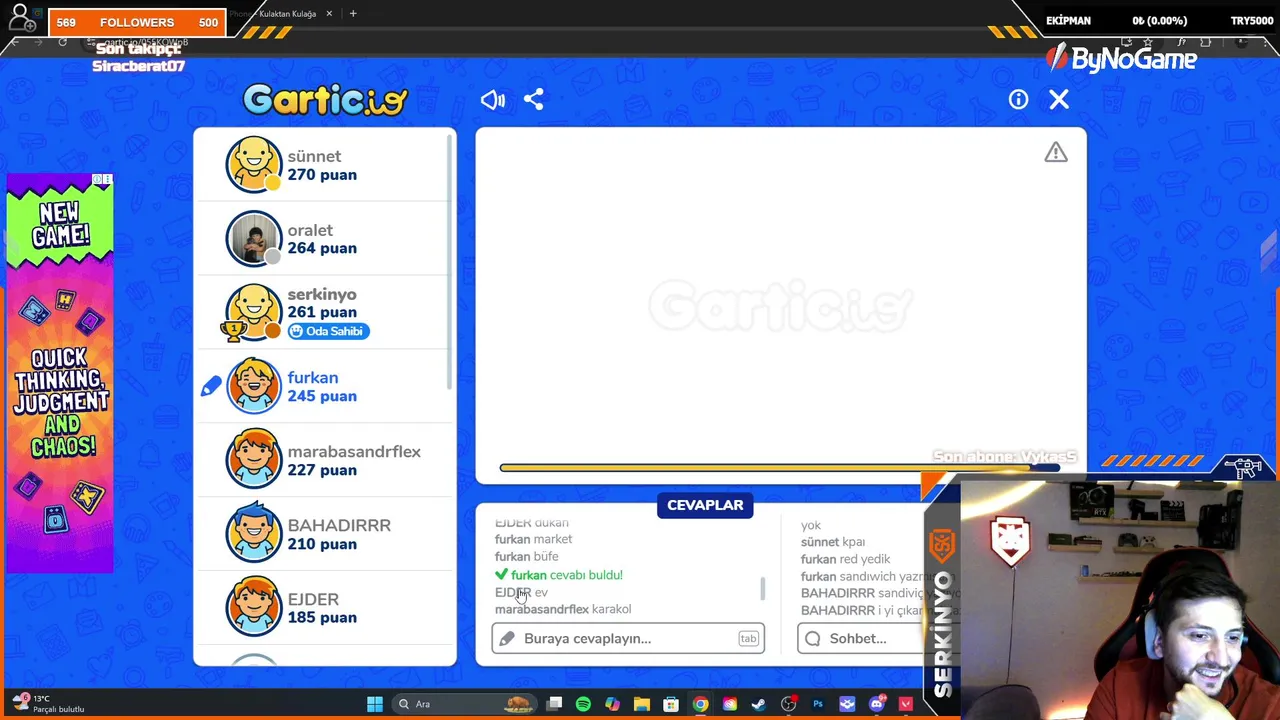Click 'furkan cevabı buldu!' message
The height and width of the screenshot is (720, 1280).
559,575
